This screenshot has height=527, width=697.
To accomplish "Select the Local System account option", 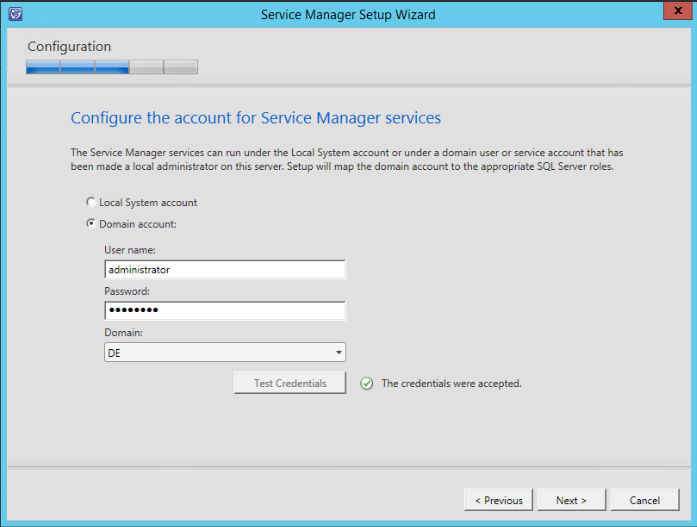I will click(92, 202).
